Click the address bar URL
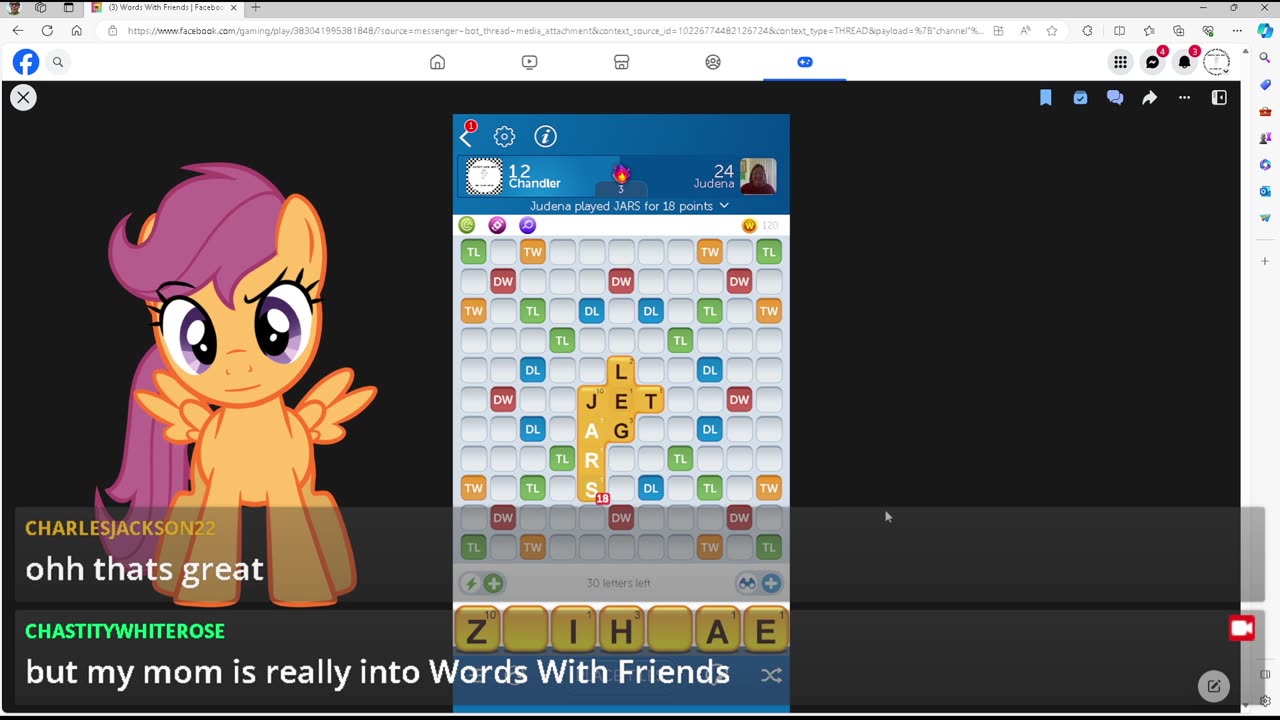This screenshot has height=720, width=1280. (555, 31)
